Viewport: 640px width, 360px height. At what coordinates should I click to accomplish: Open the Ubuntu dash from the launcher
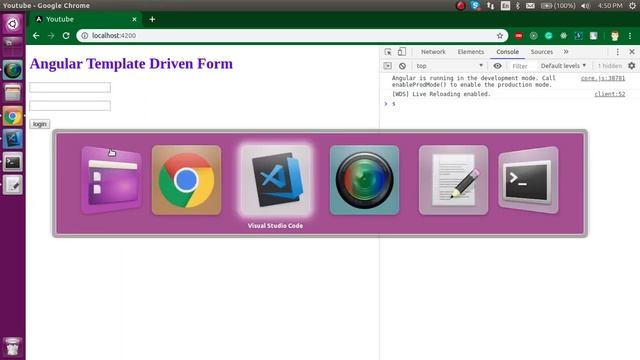click(13, 24)
